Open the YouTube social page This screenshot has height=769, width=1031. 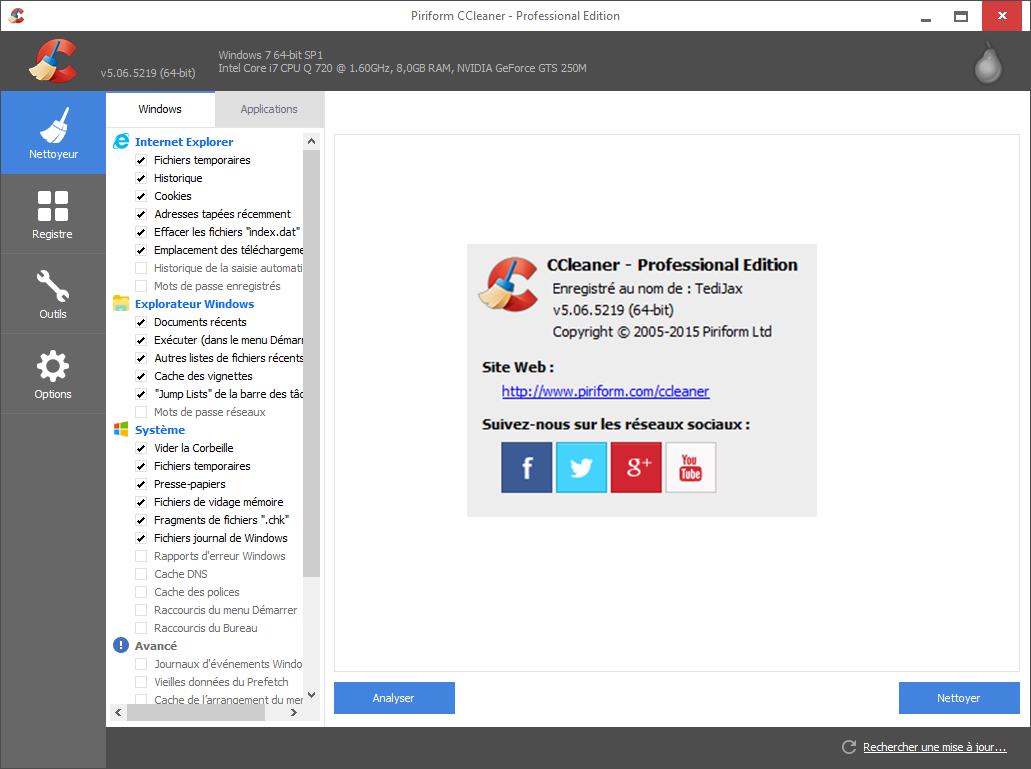690,467
